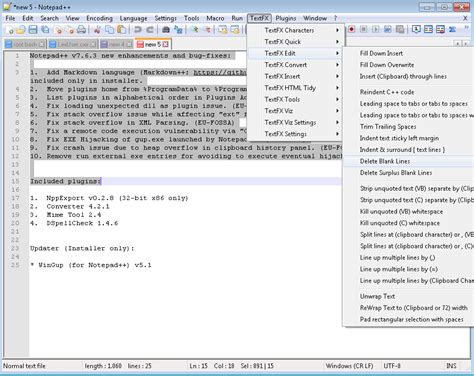Open the Encoding menu
The image size is (474, 376).
[99, 18]
